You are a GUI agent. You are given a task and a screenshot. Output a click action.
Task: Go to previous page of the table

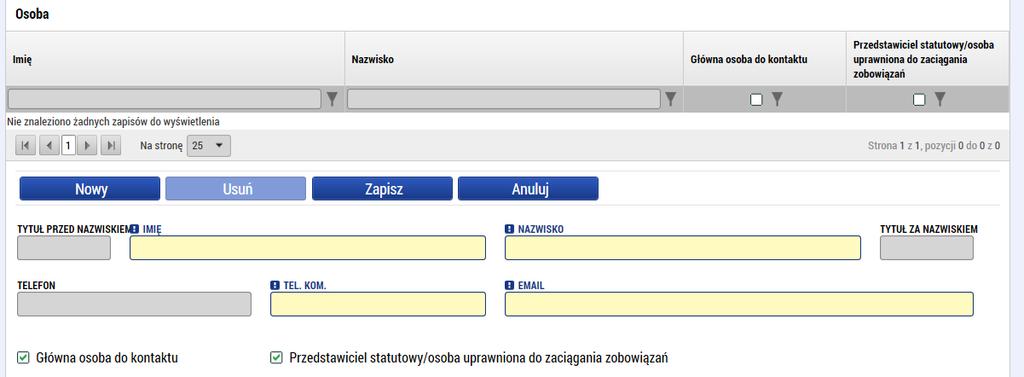tap(49, 145)
